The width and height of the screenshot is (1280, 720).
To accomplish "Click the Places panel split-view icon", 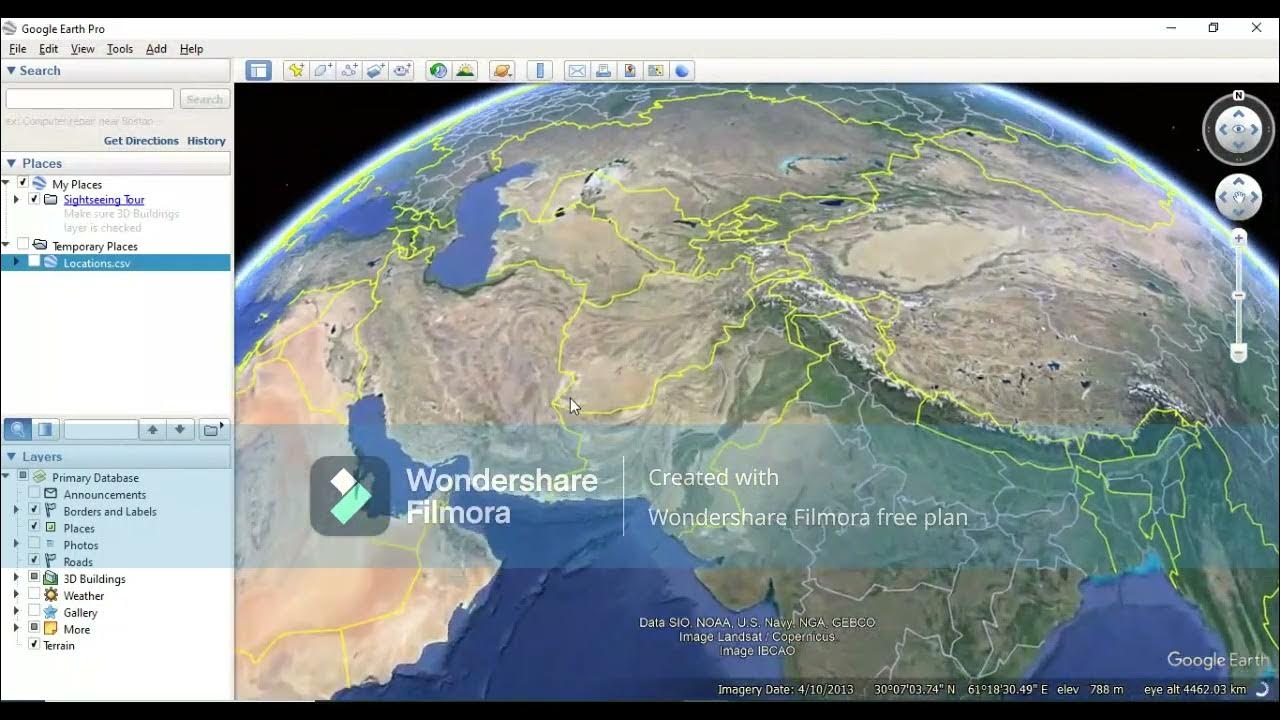I will click(x=45, y=429).
